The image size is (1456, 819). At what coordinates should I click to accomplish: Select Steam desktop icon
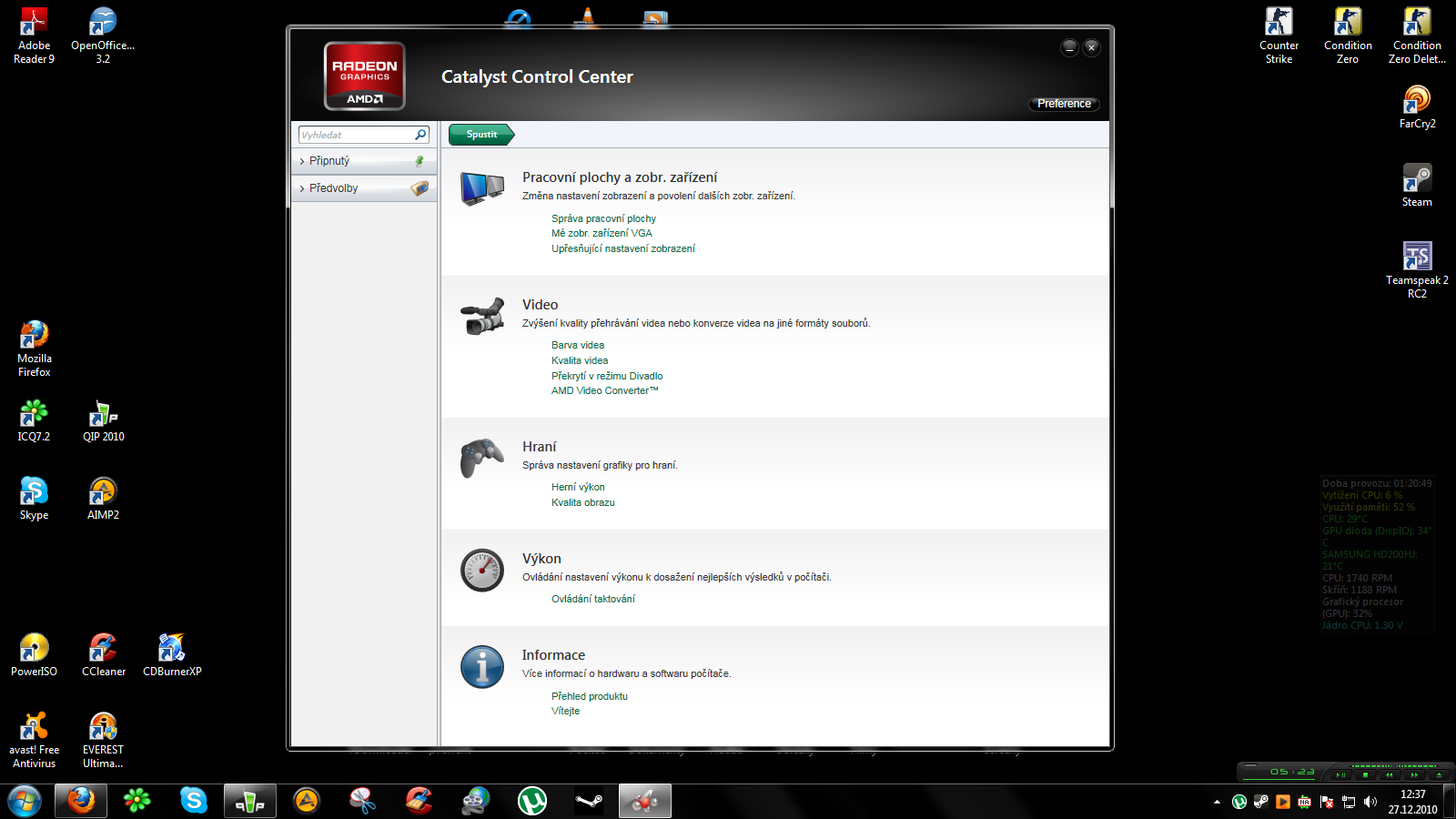coord(1417,186)
